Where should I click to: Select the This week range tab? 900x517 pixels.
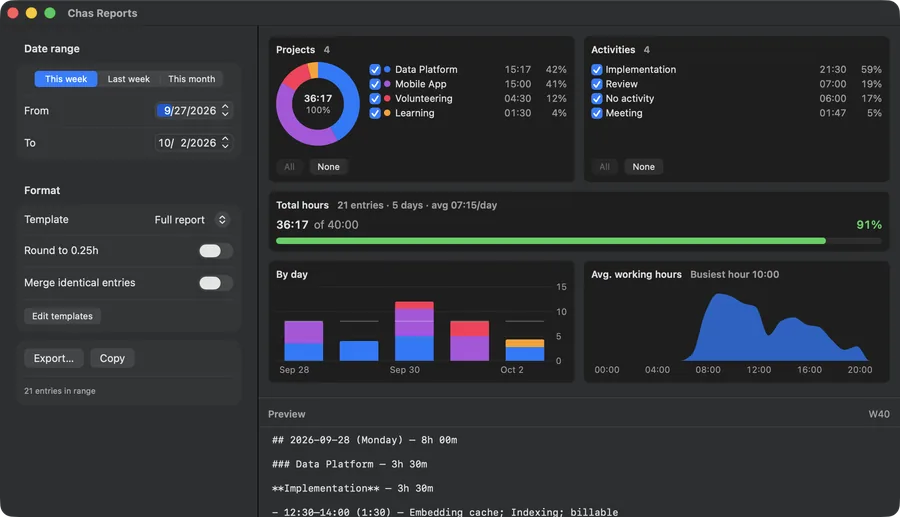click(66, 79)
